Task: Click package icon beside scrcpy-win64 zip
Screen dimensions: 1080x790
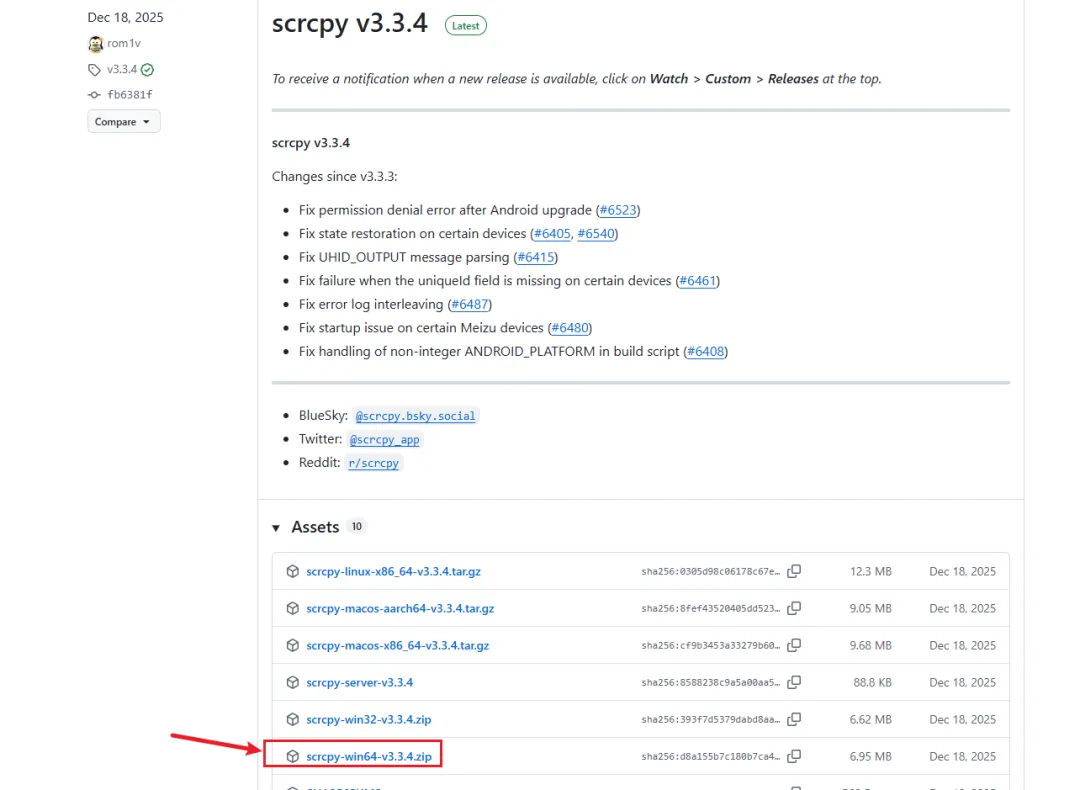Action: pyautogui.click(x=293, y=756)
